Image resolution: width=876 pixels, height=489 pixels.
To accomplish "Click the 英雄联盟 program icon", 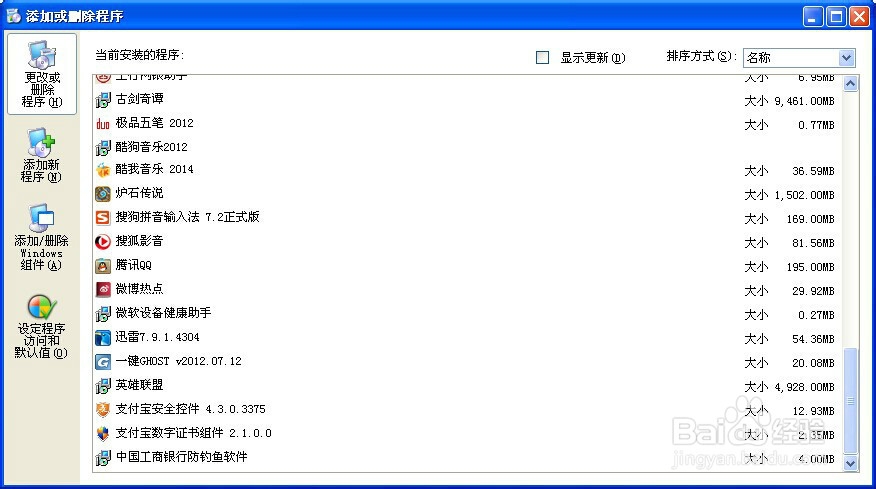I will pos(103,386).
